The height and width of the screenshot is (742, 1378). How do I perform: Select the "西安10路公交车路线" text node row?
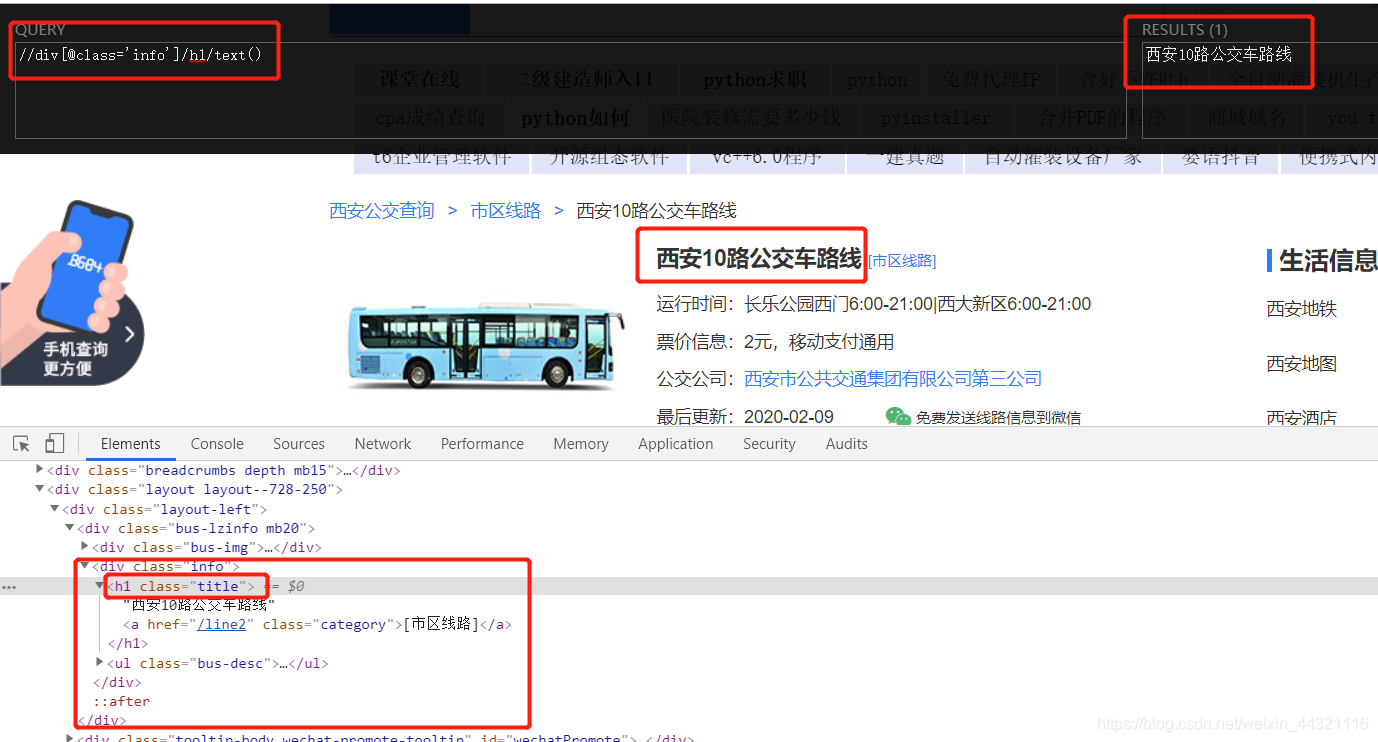[199, 605]
